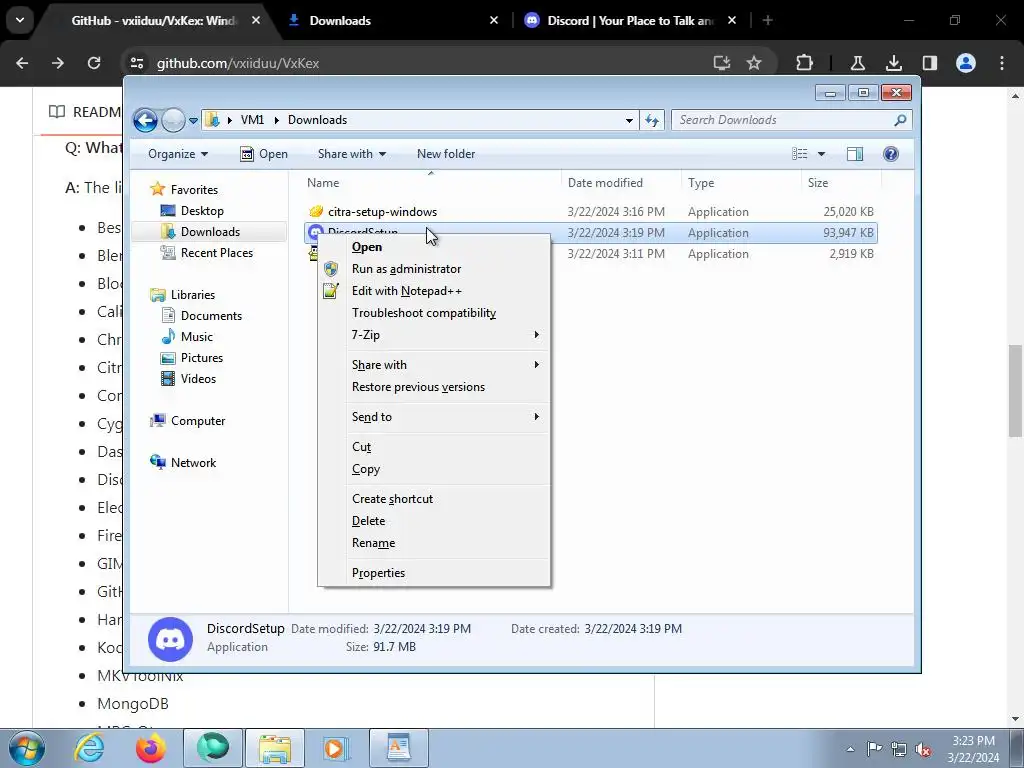Click the volume icon in system tray
This screenshot has width=1024, height=768.
[923, 749]
